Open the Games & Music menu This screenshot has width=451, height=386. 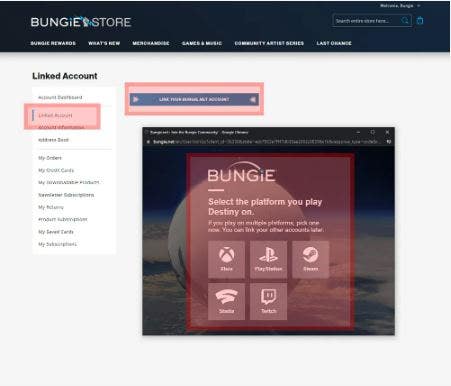coord(202,43)
